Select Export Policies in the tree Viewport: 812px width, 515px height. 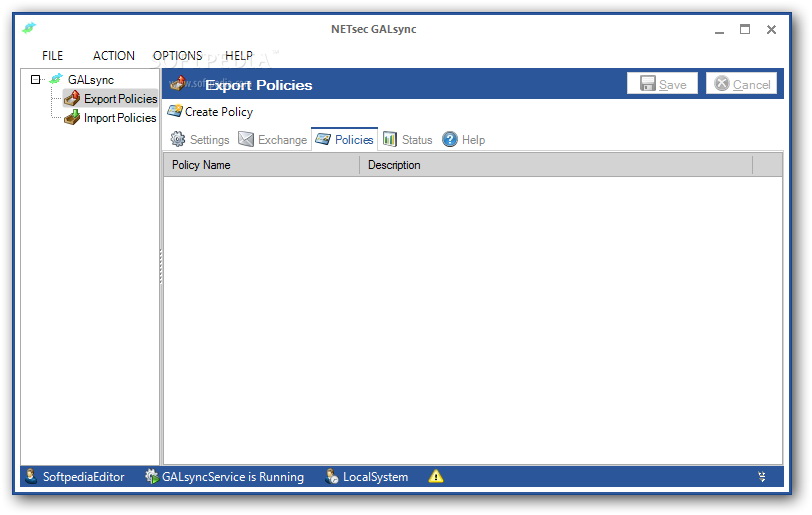click(x=120, y=98)
